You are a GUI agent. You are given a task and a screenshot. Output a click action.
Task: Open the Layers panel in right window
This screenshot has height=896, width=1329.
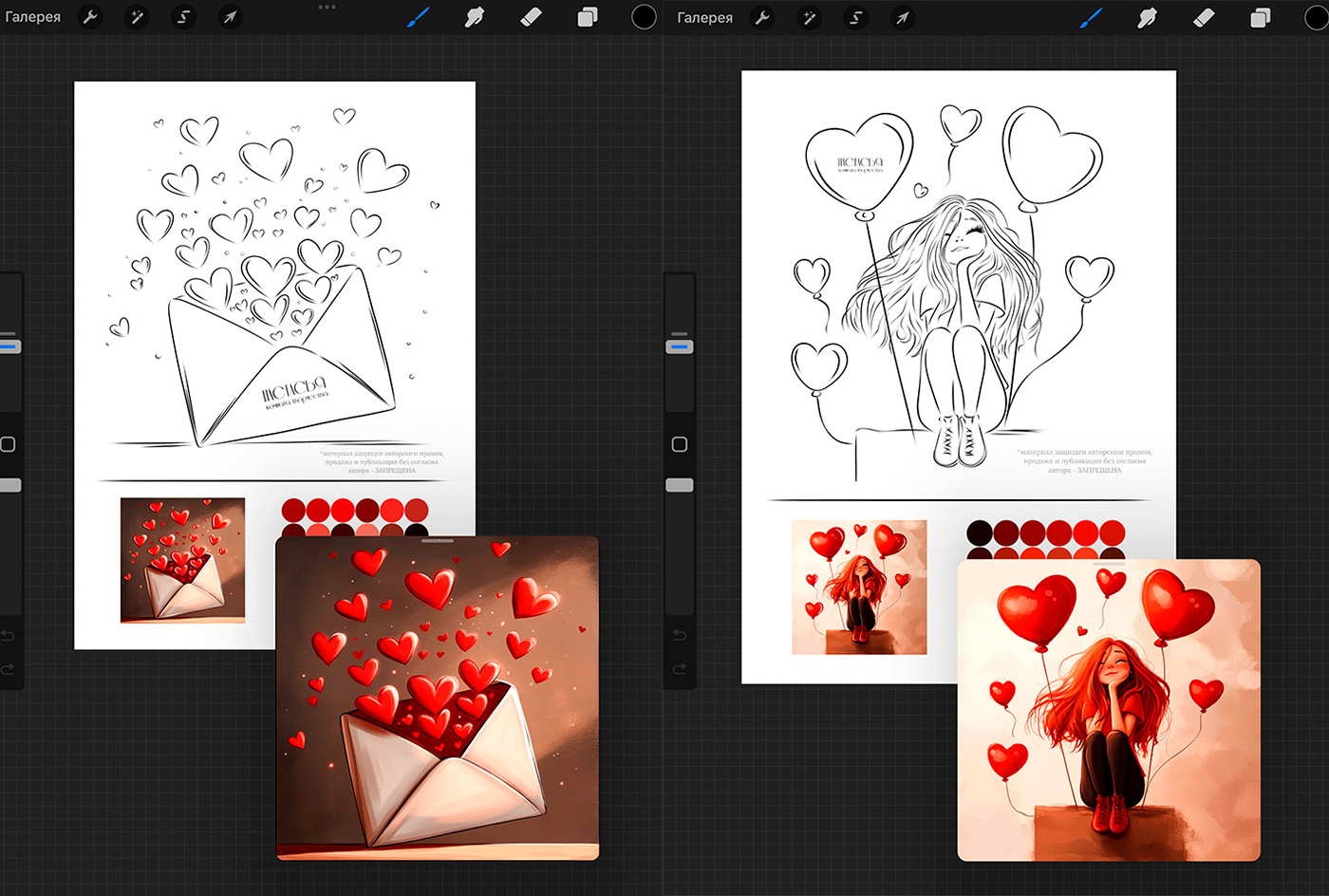pos(1260,17)
